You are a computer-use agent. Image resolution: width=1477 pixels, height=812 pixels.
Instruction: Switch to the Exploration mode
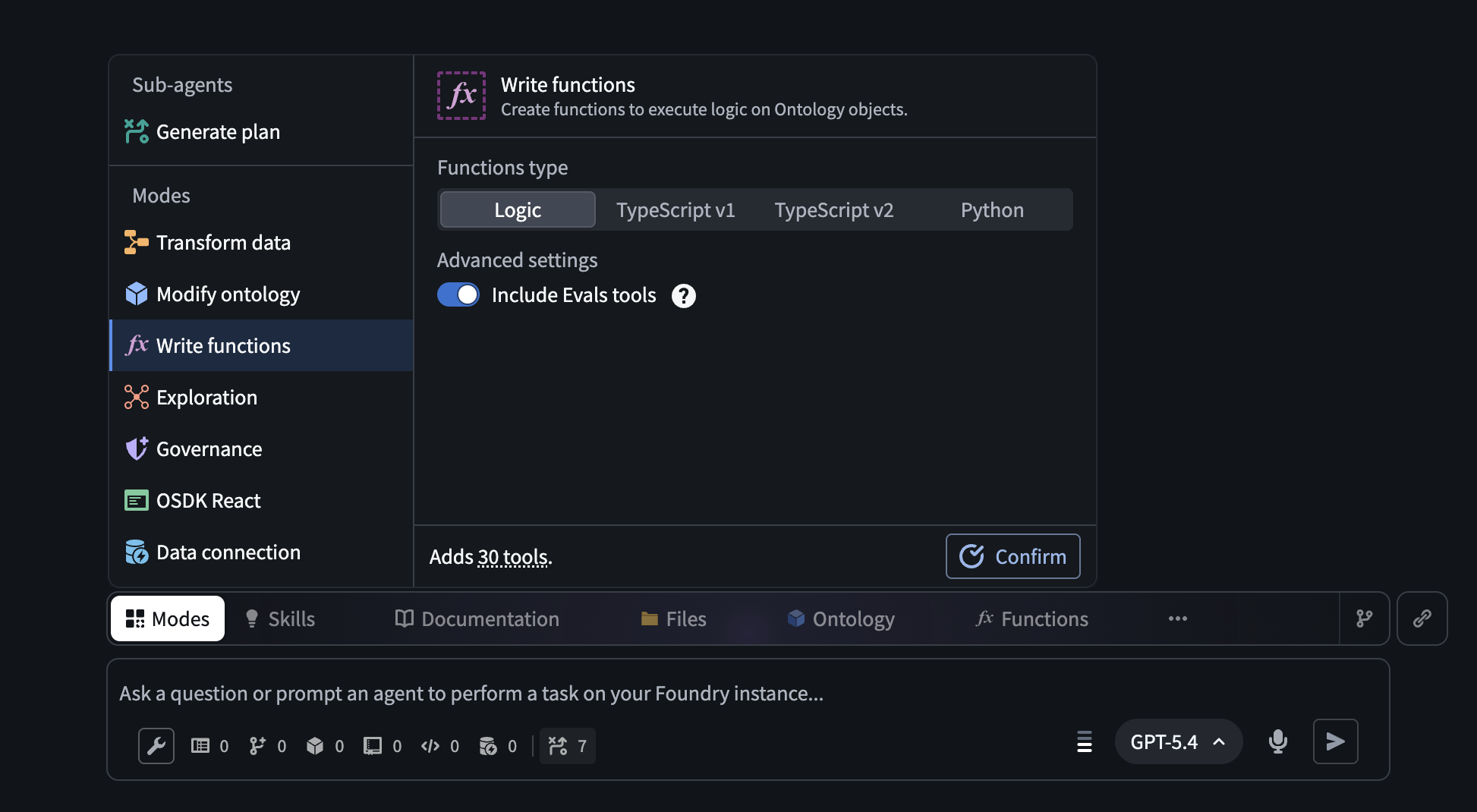pos(206,397)
